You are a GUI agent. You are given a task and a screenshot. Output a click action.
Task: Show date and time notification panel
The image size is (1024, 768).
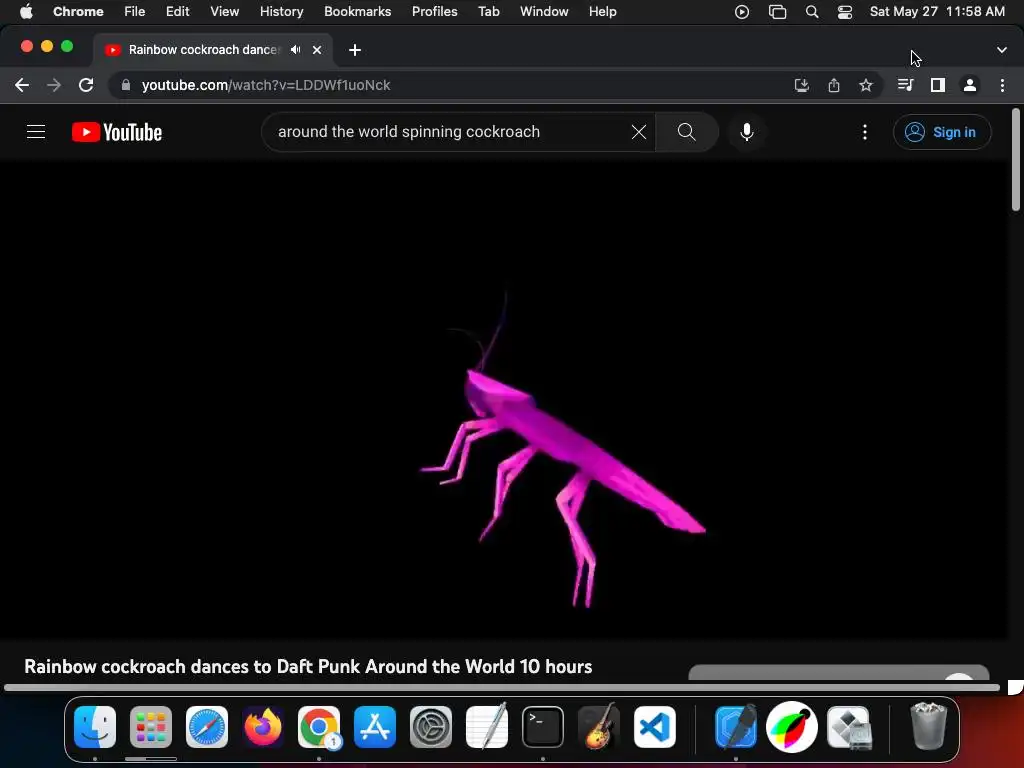tap(937, 12)
